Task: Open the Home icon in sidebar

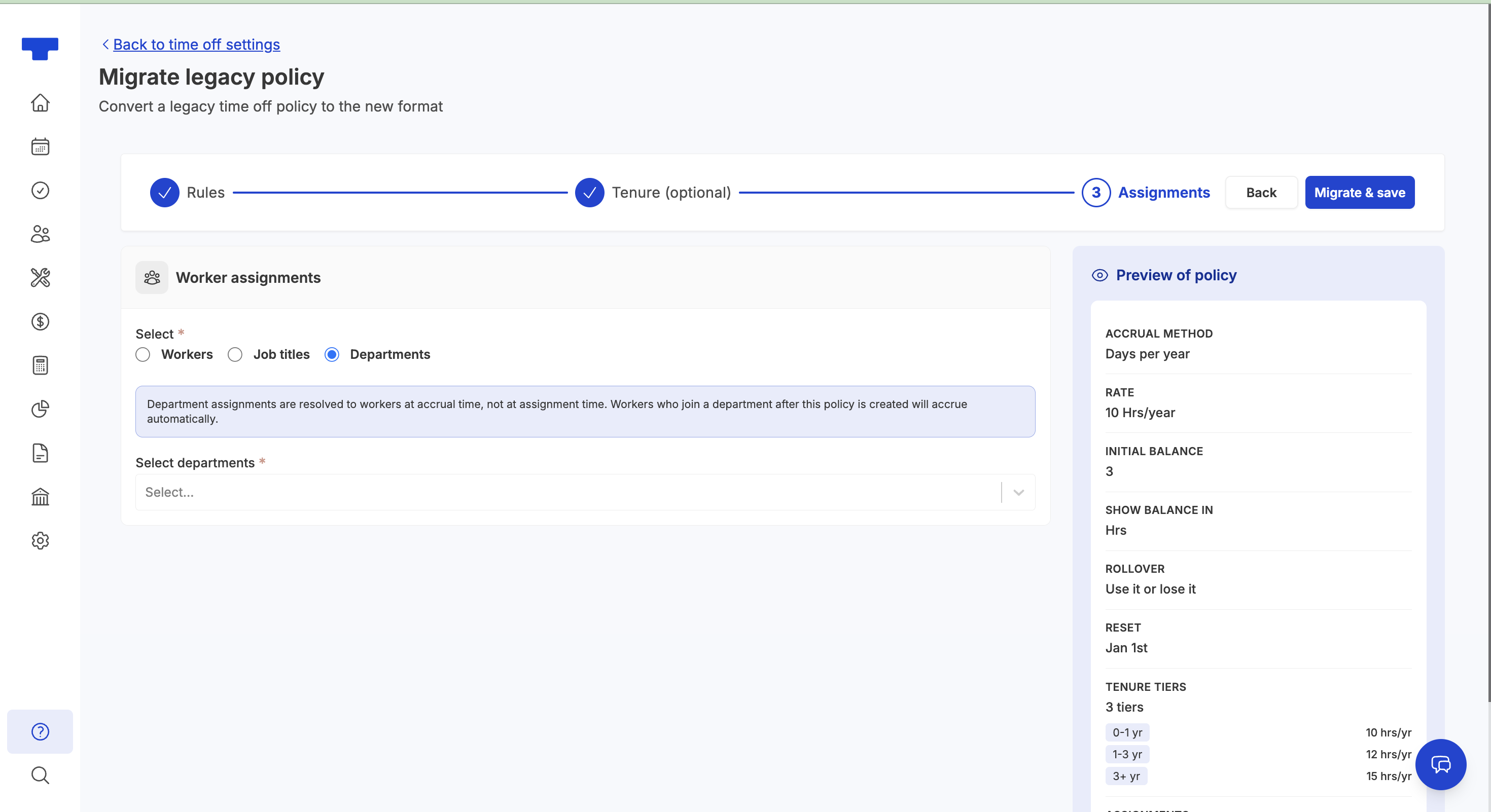Action: 40,102
